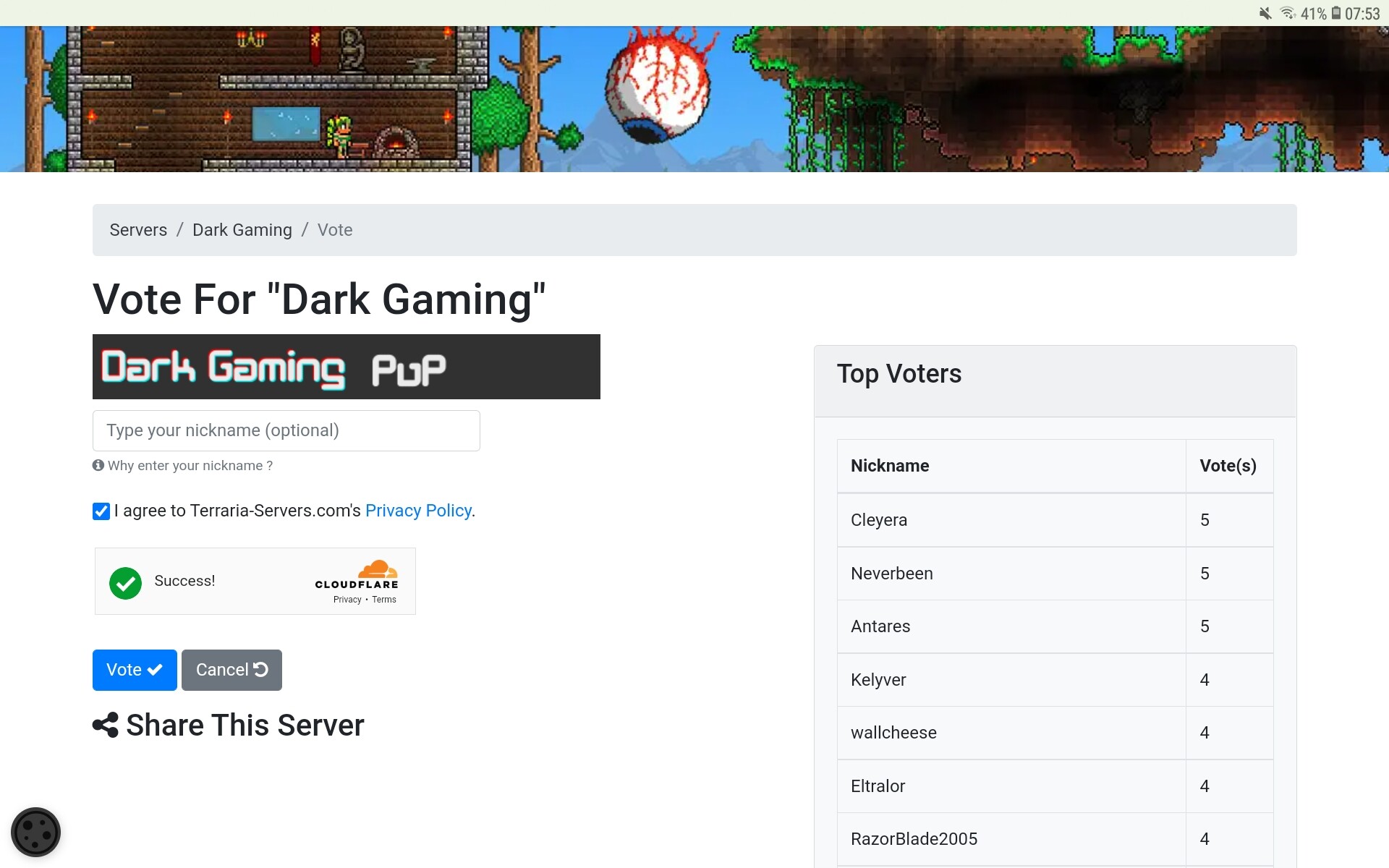The height and width of the screenshot is (868, 1389).
Task: Open Cloudflare Privacy link
Action: (347, 600)
